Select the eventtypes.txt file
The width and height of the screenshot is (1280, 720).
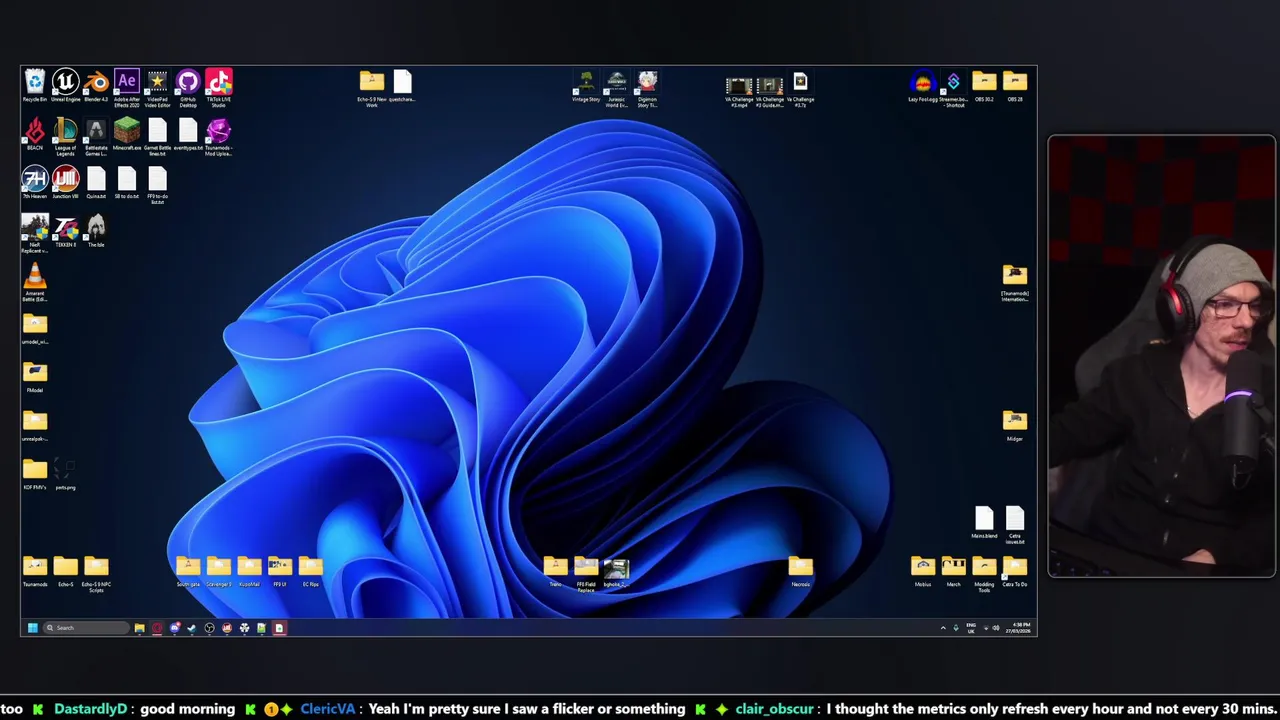[x=188, y=135]
